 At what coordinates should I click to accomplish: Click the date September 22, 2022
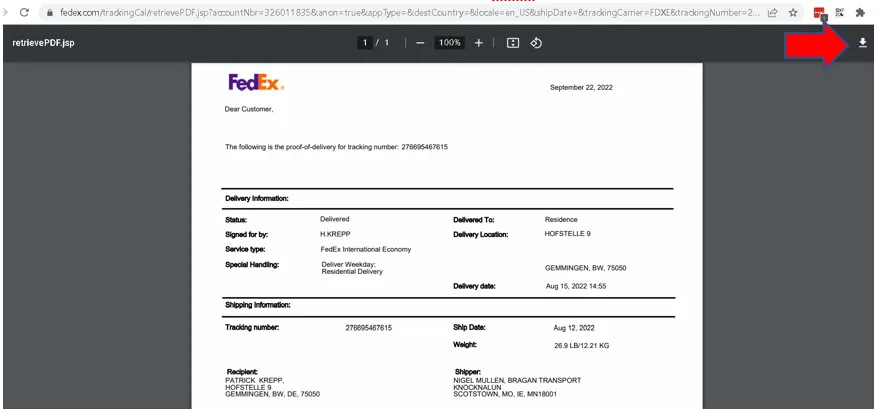581,87
